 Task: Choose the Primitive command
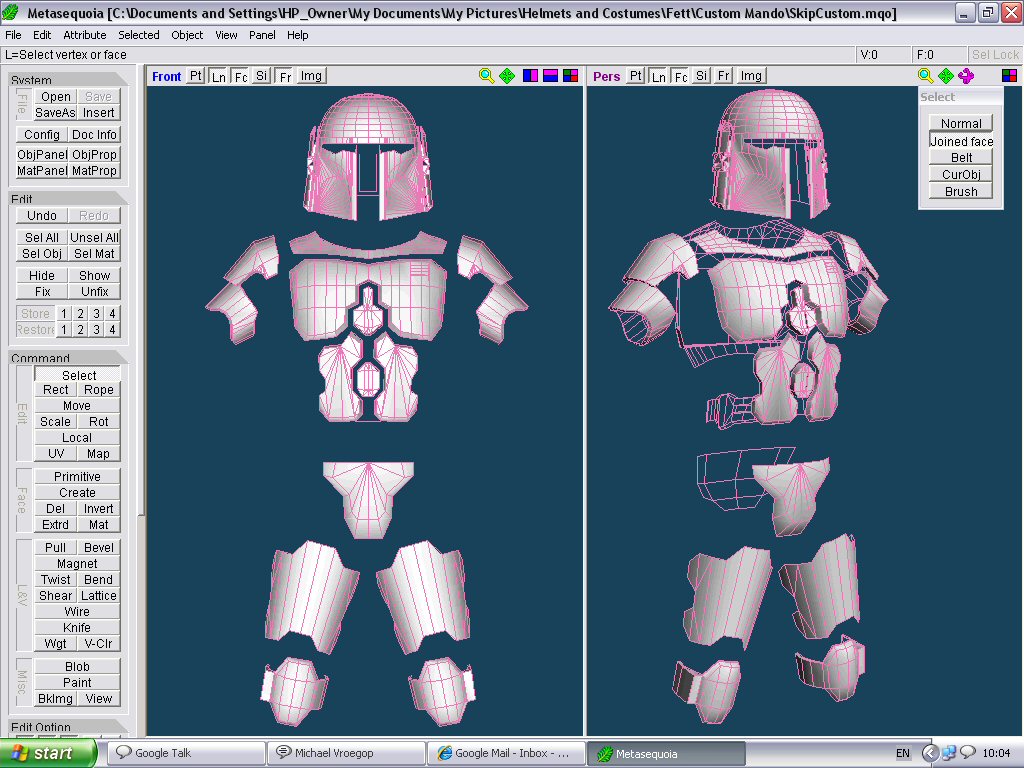click(77, 477)
